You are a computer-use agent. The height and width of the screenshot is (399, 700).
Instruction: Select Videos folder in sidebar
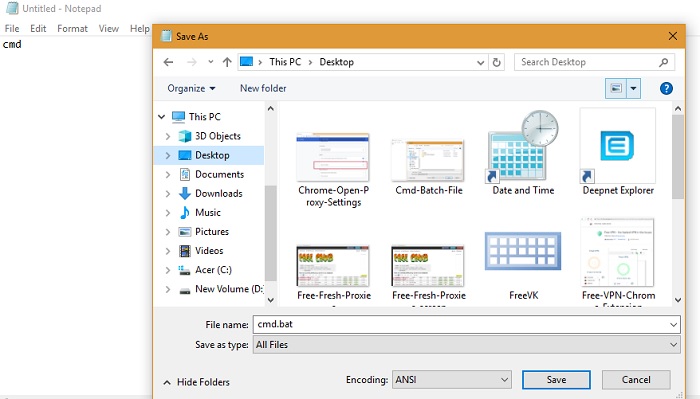(201, 251)
